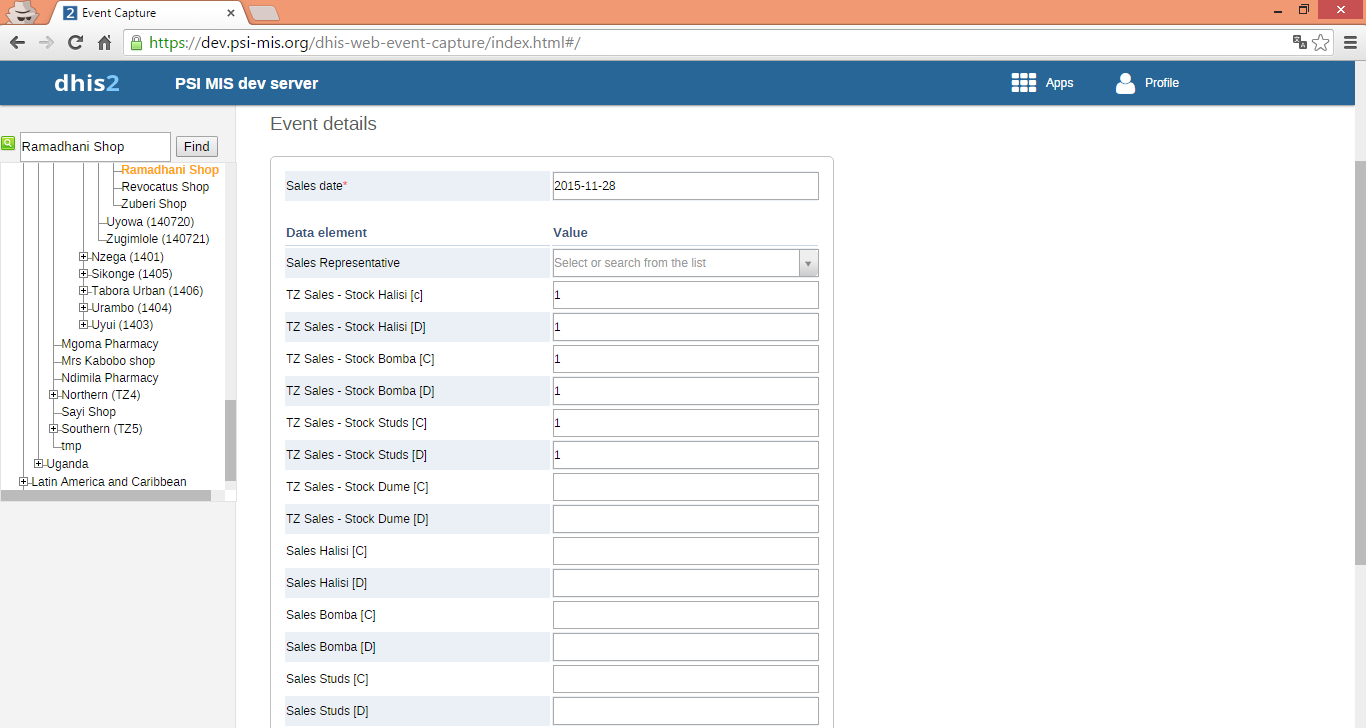Bookmark this page with star icon
Image resolution: width=1366 pixels, height=728 pixels.
coord(1321,42)
